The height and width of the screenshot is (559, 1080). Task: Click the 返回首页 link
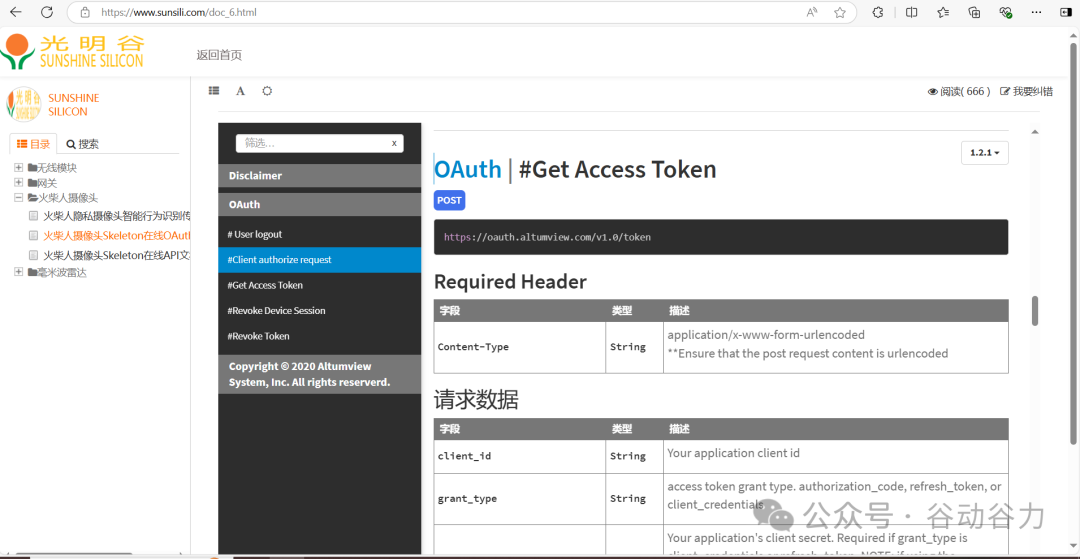(x=219, y=55)
